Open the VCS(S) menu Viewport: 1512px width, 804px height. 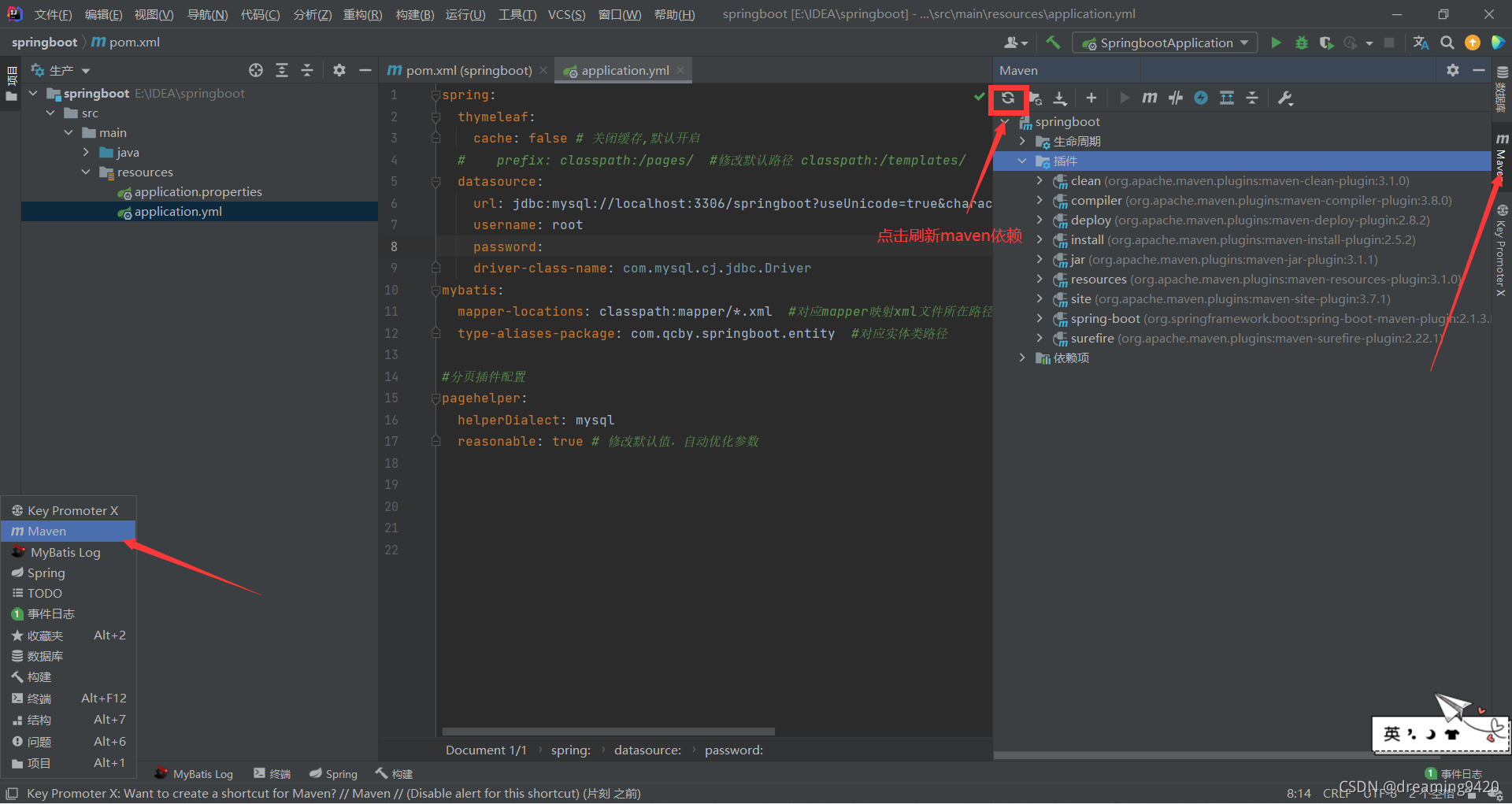(x=566, y=14)
